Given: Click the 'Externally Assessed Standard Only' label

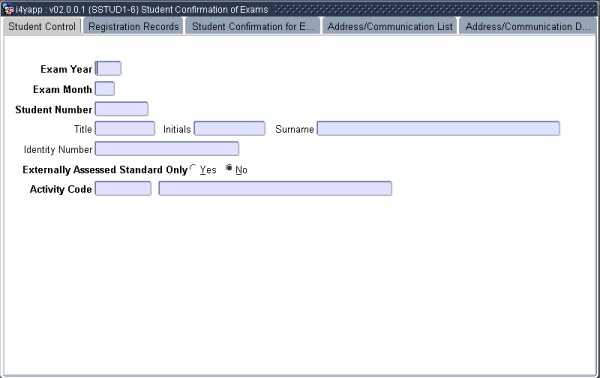Looking at the screenshot, I should point(105,170).
